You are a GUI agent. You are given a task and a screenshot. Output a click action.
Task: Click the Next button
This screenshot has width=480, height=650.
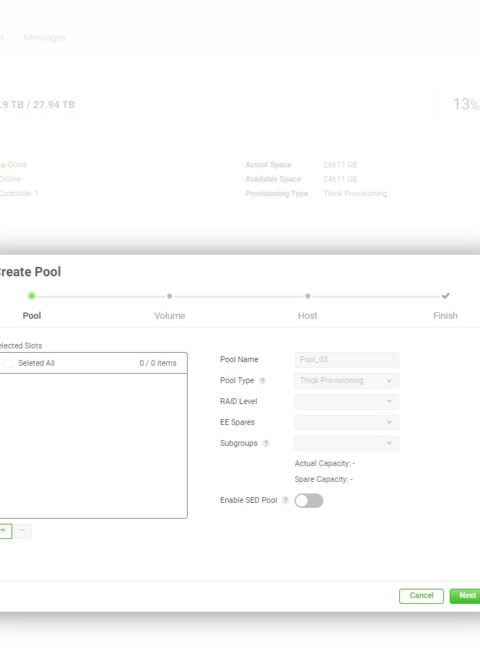pos(466,596)
